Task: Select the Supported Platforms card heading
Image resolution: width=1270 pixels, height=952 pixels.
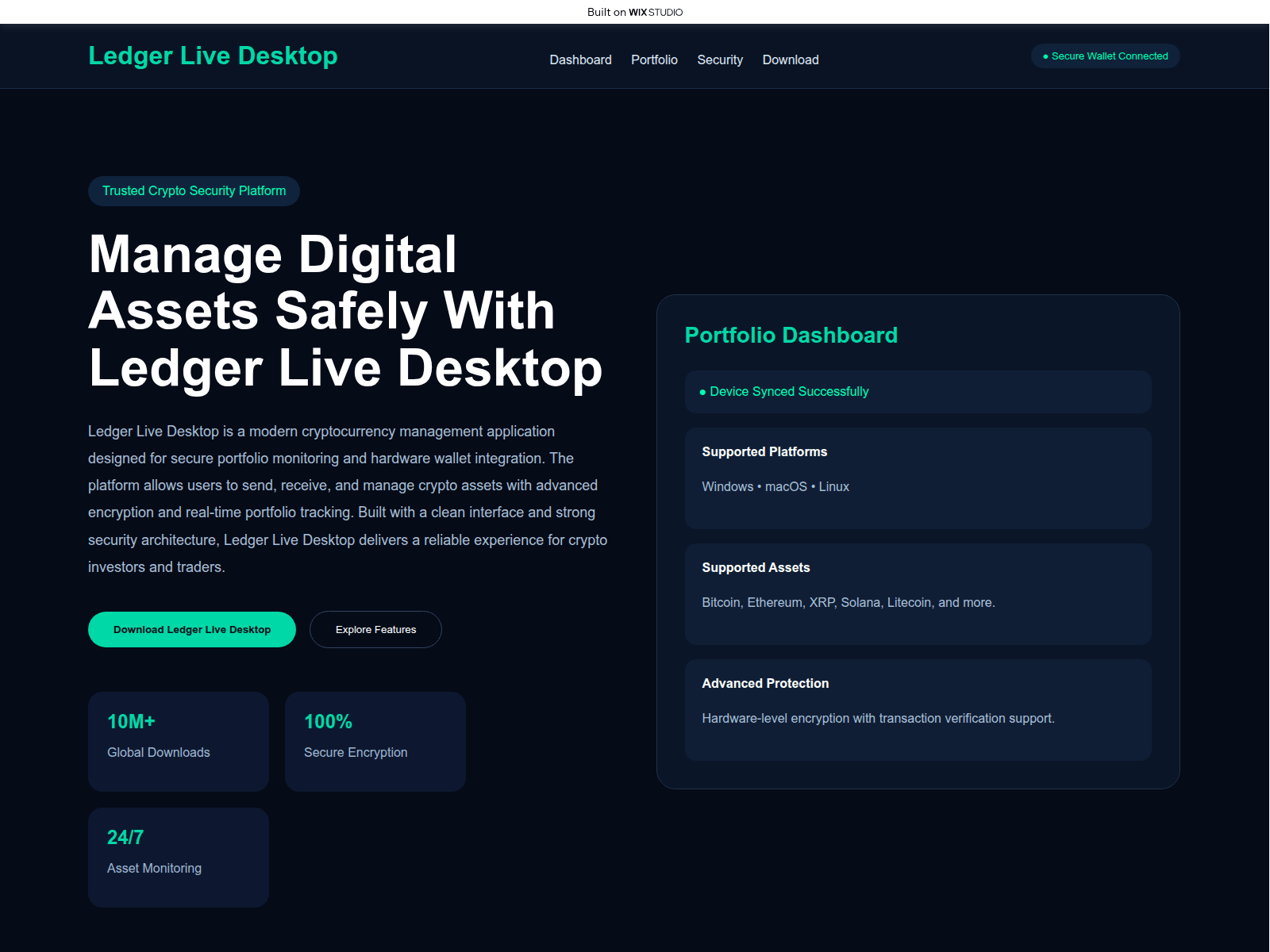Action: [764, 451]
